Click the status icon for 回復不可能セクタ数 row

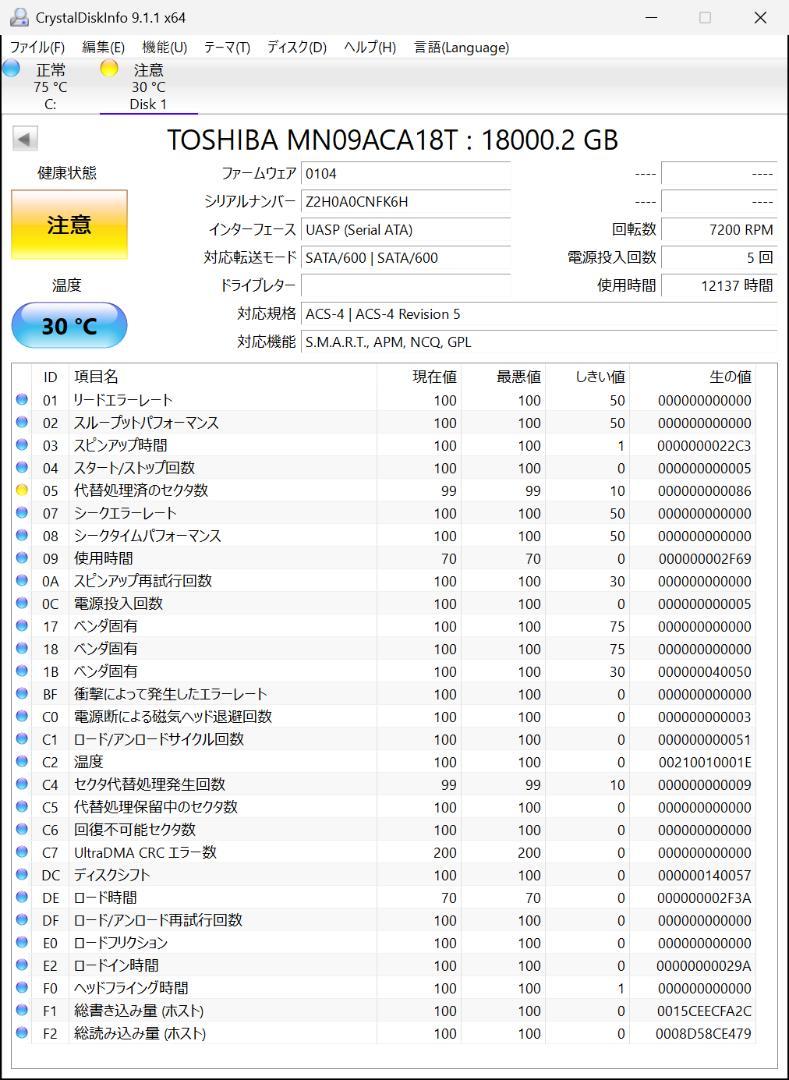click(22, 829)
